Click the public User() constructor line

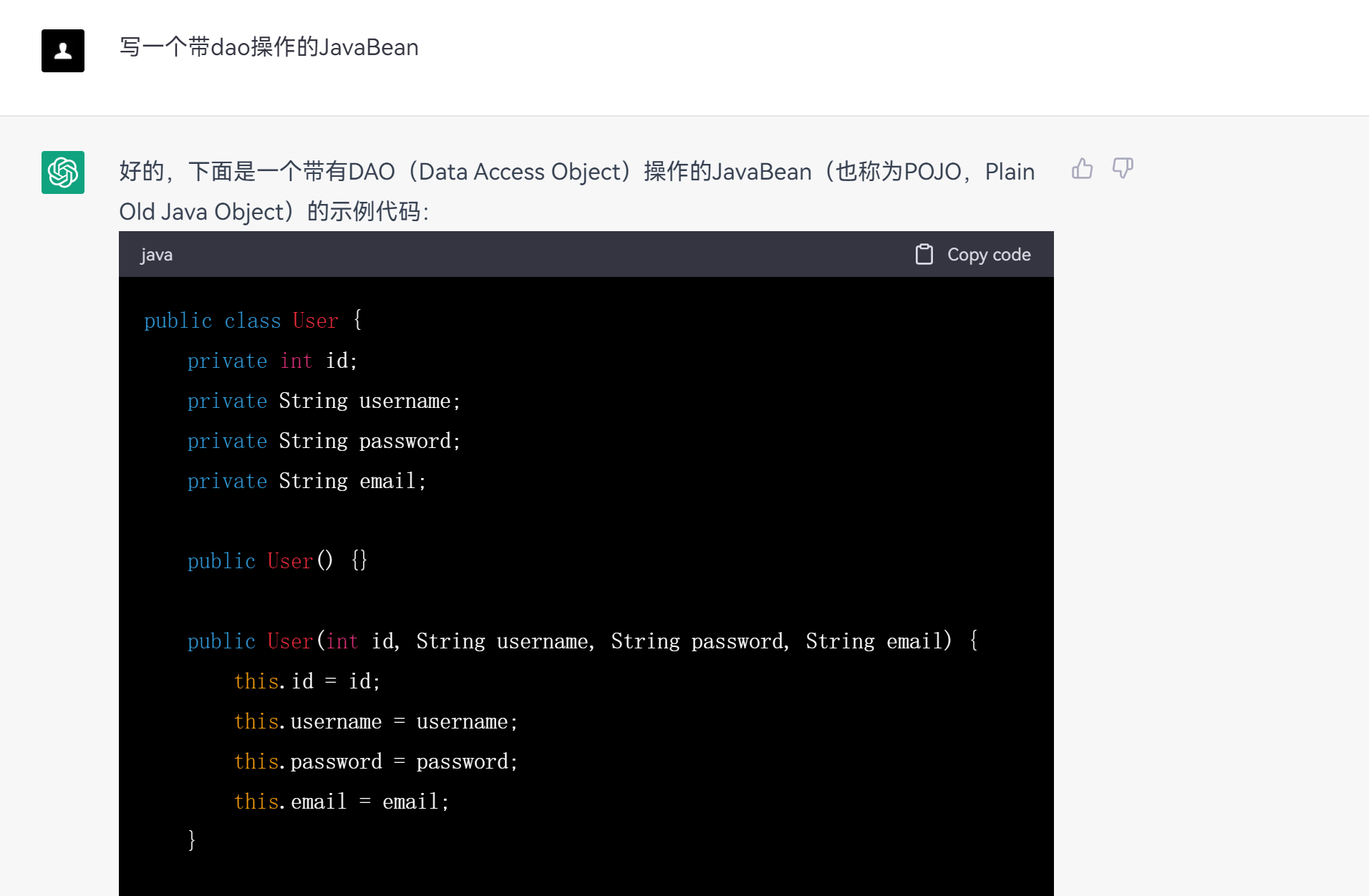click(x=276, y=561)
